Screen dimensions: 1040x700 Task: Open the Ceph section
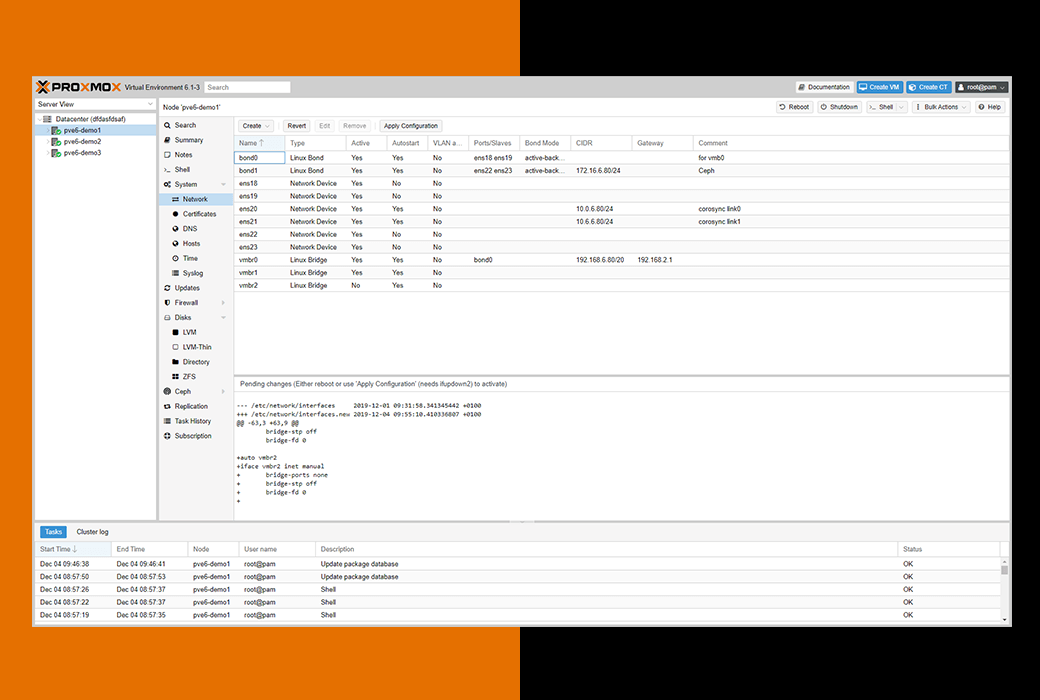182,391
